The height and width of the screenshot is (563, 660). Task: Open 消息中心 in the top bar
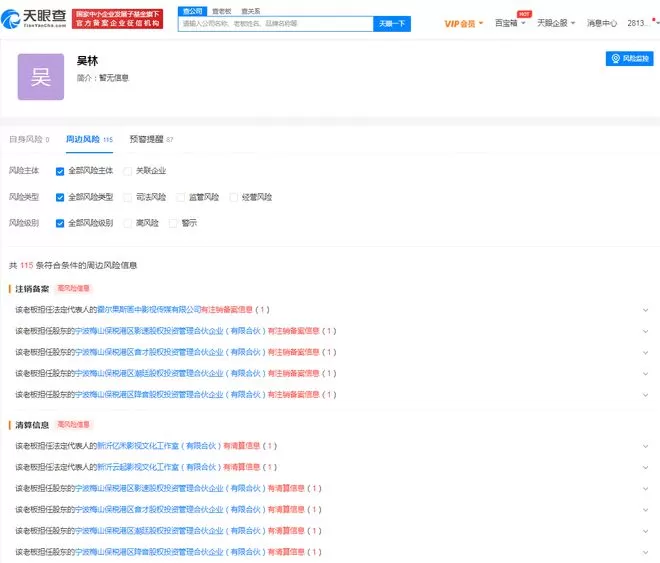tap(602, 23)
